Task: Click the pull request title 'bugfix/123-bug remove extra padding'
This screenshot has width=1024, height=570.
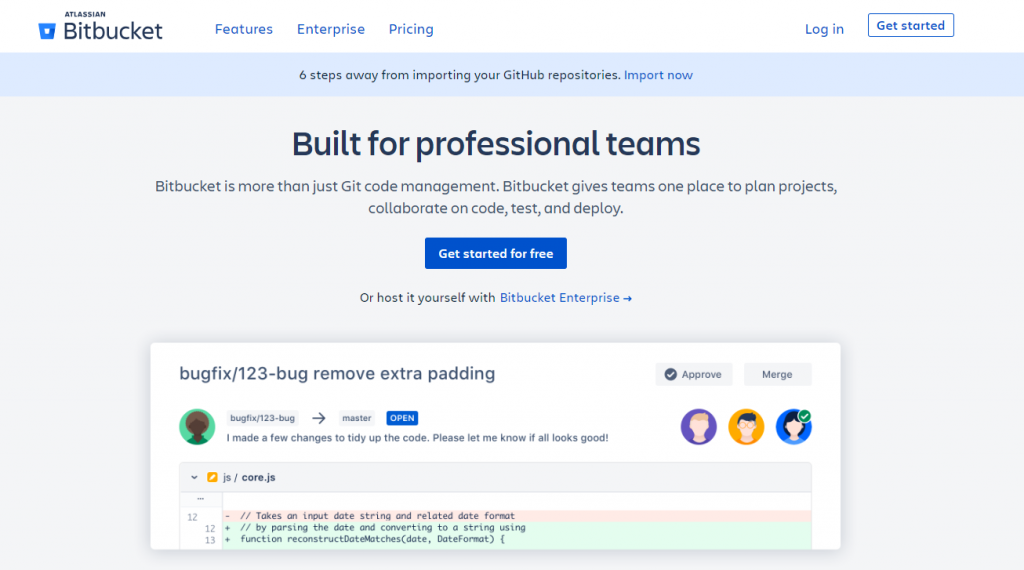Action: pyautogui.click(x=337, y=373)
